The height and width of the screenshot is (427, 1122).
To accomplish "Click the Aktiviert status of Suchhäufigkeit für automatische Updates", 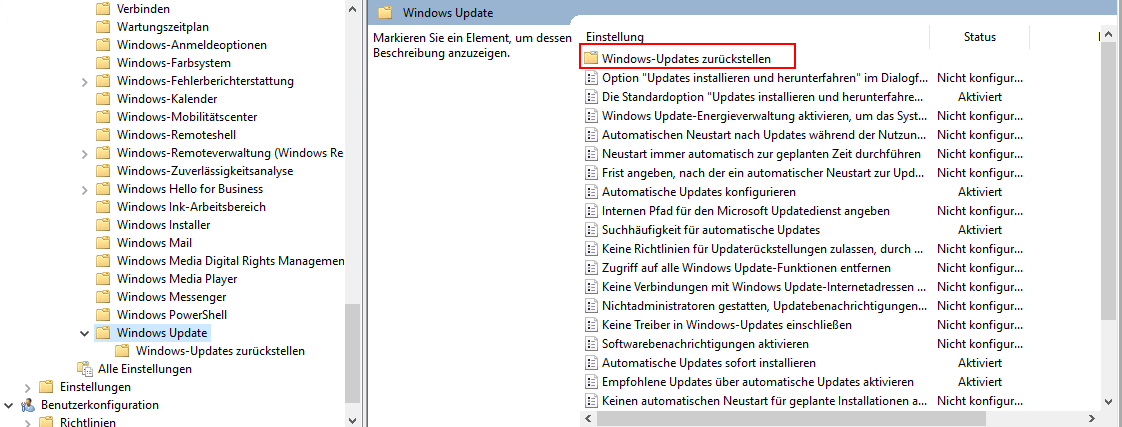I will tap(980, 230).
